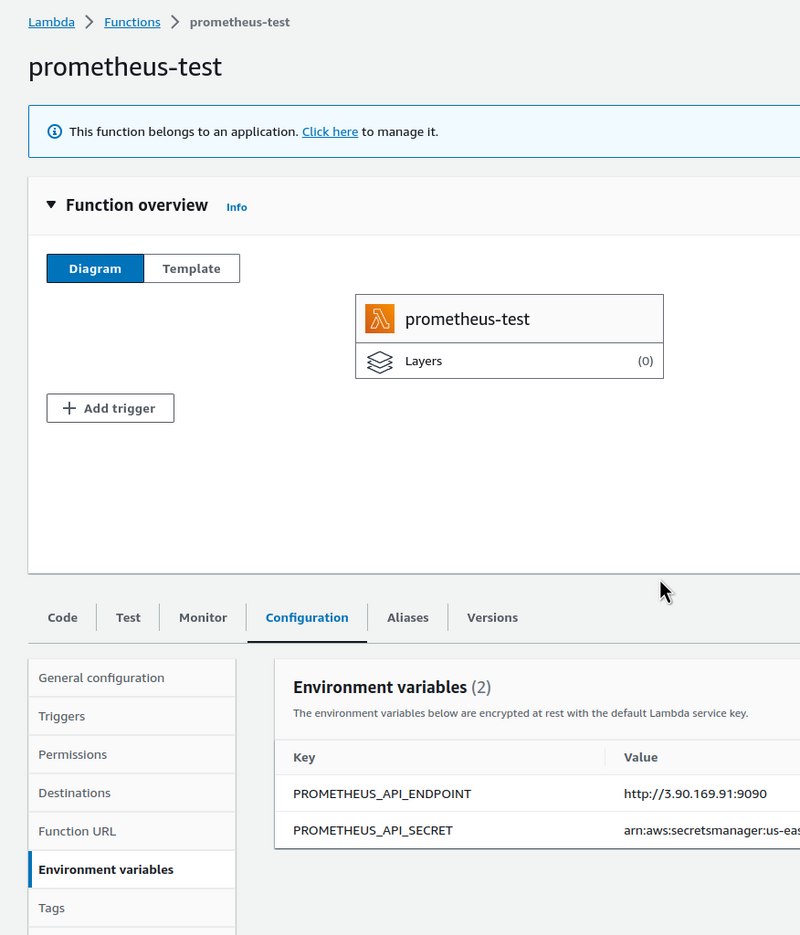The image size is (800, 935).
Task: Click the orange Lambda function icon
Action: [x=380, y=319]
